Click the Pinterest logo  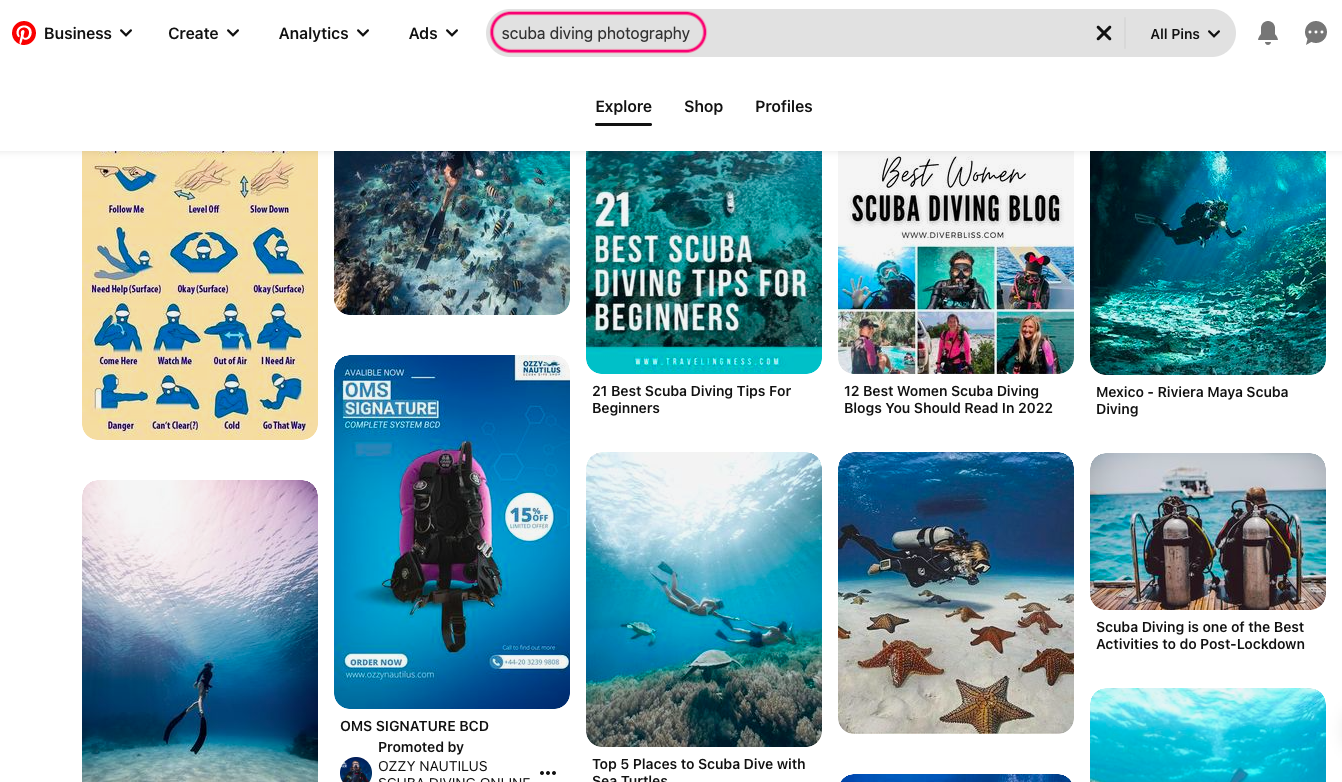(25, 32)
